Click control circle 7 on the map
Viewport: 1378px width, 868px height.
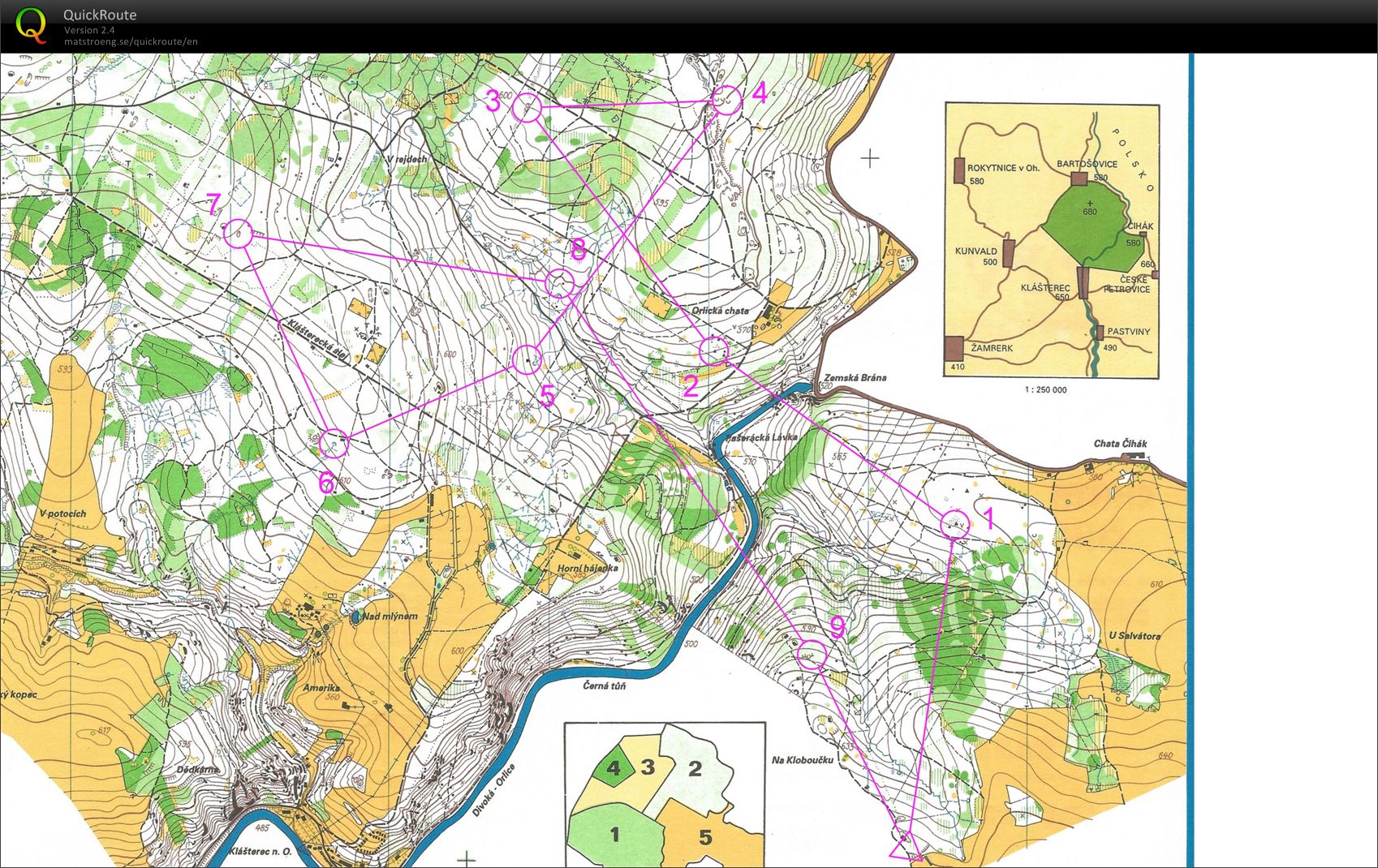(238, 234)
